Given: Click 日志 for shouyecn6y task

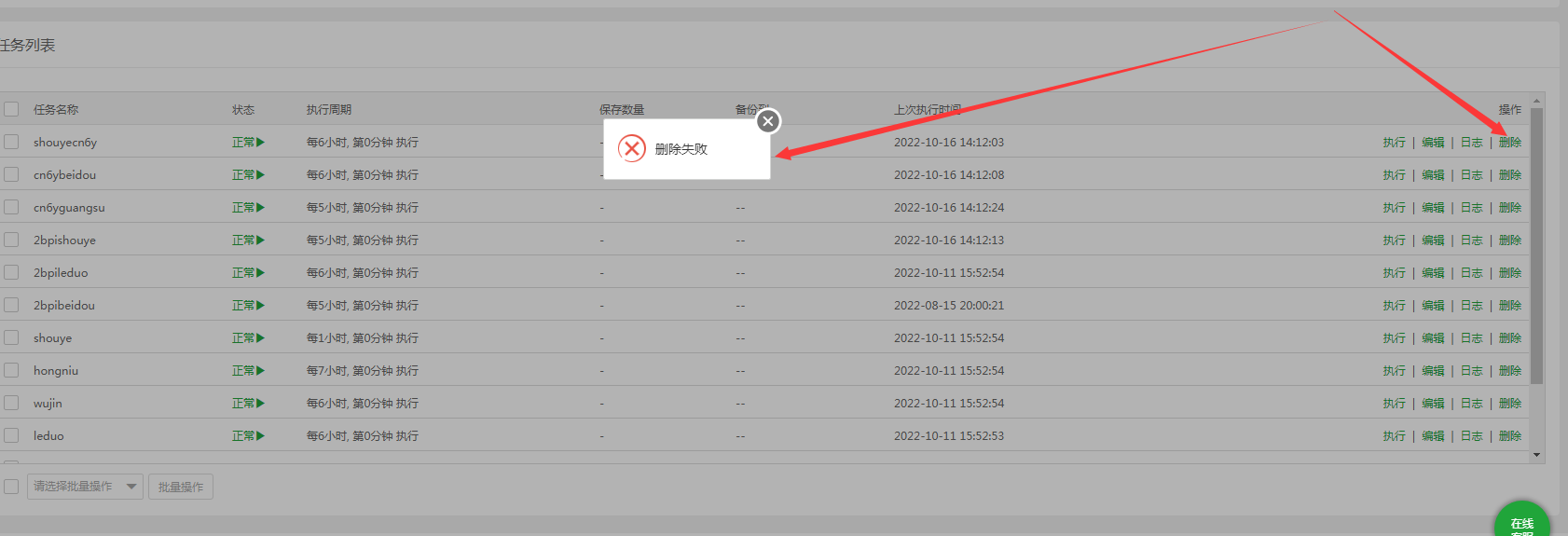Looking at the screenshot, I should click(1471, 143).
